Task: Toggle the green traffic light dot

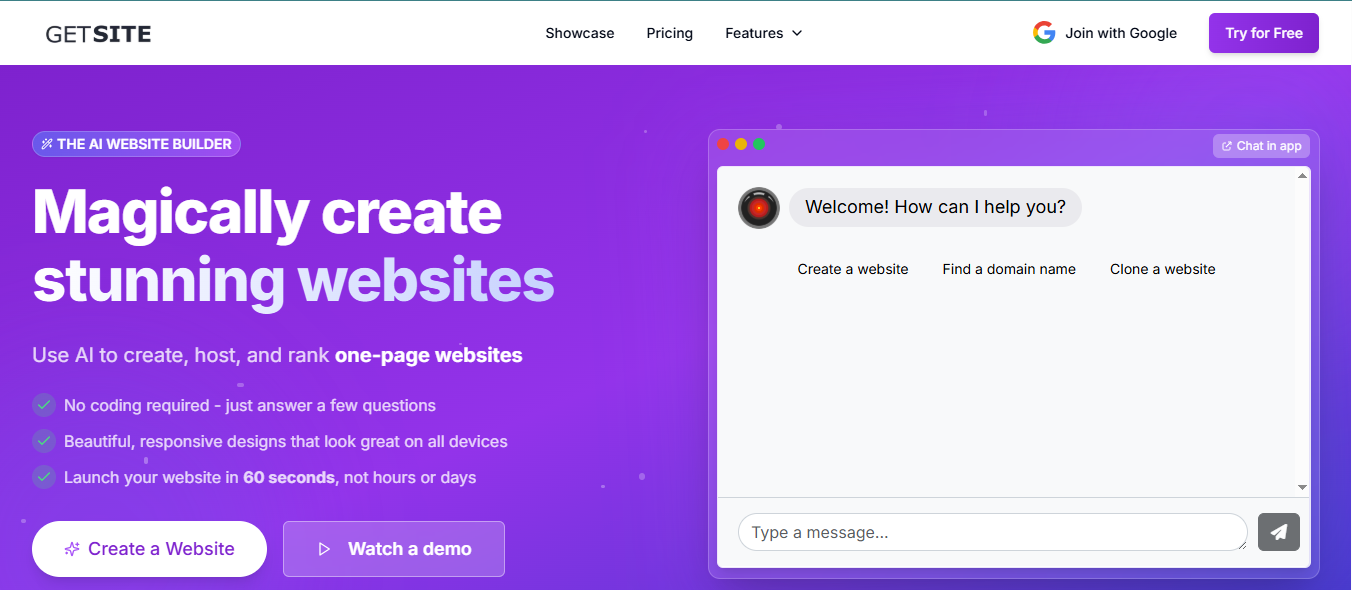Action: tap(759, 143)
